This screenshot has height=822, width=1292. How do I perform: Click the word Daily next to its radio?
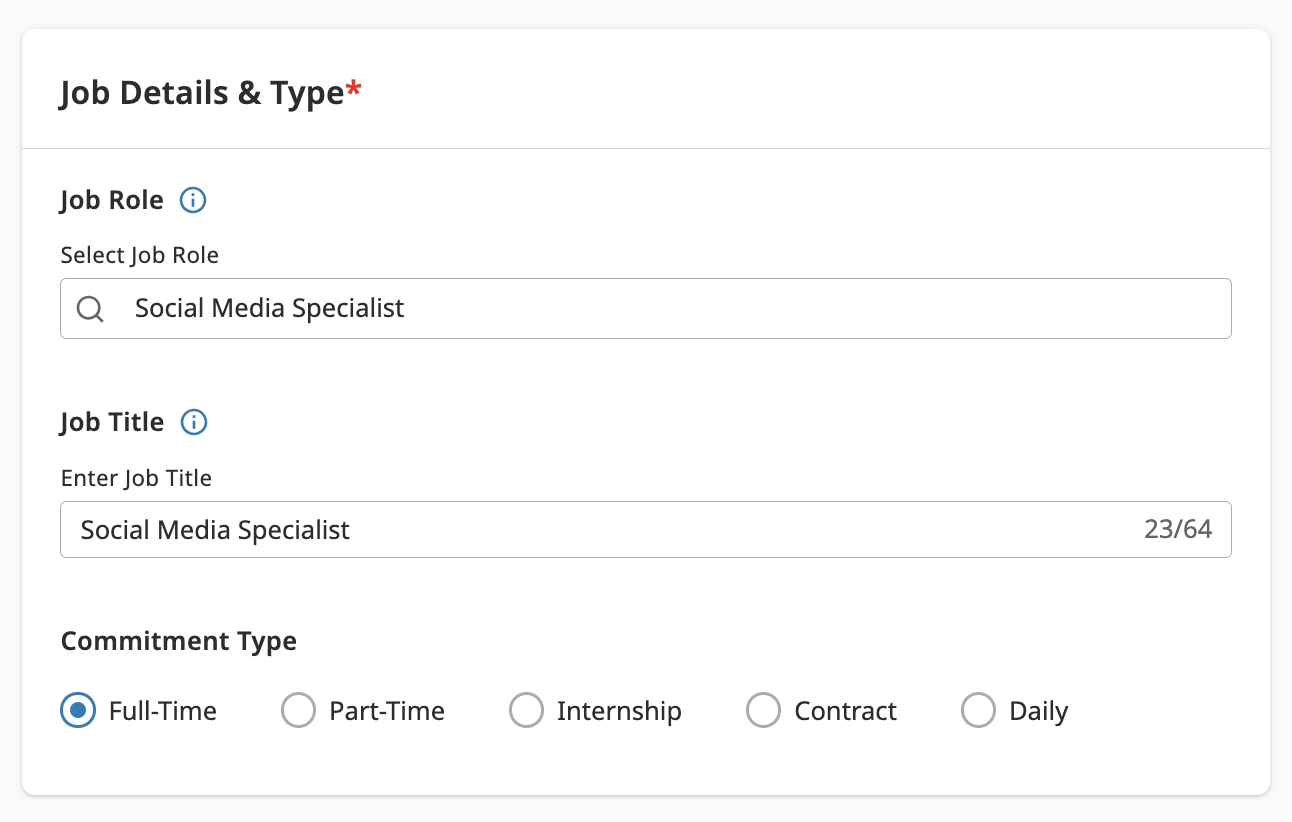pyautogui.click(x=1039, y=711)
